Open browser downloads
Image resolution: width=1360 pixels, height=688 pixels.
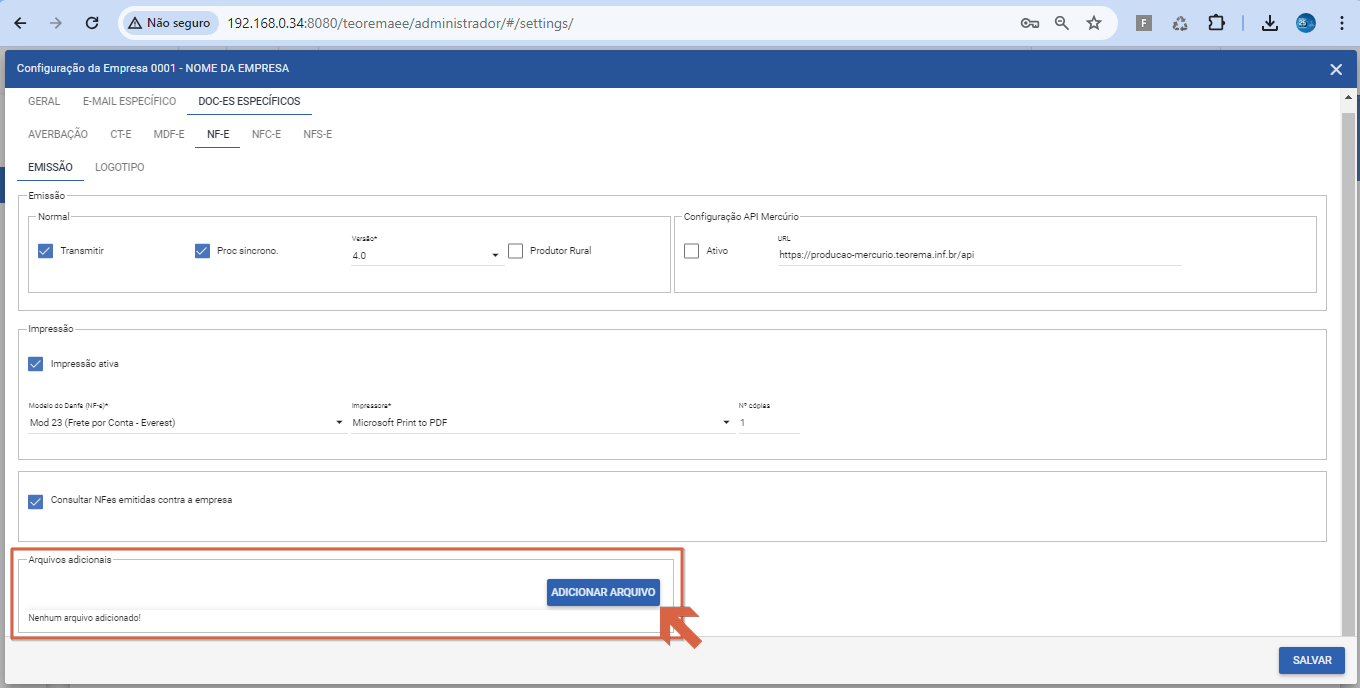click(1270, 23)
